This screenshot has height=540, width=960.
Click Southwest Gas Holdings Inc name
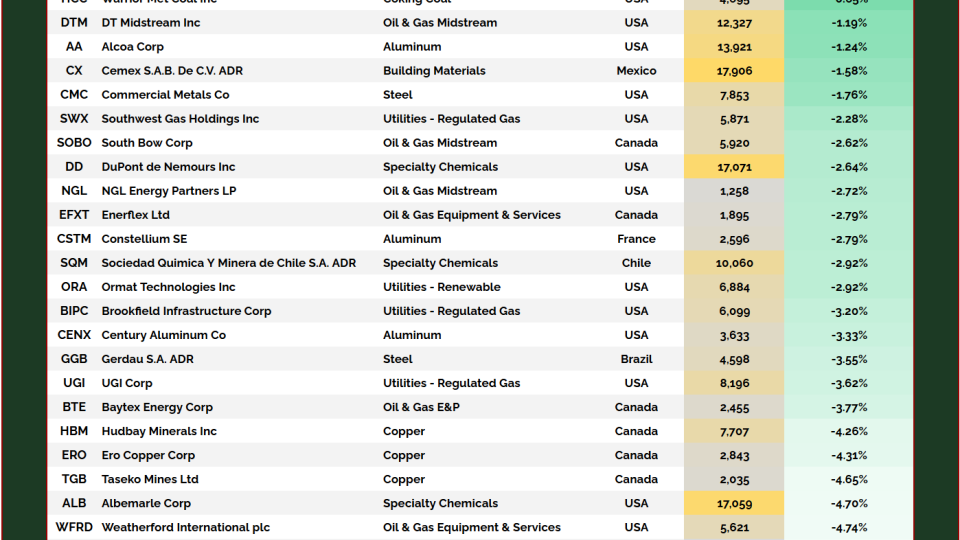click(x=180, y=119)
